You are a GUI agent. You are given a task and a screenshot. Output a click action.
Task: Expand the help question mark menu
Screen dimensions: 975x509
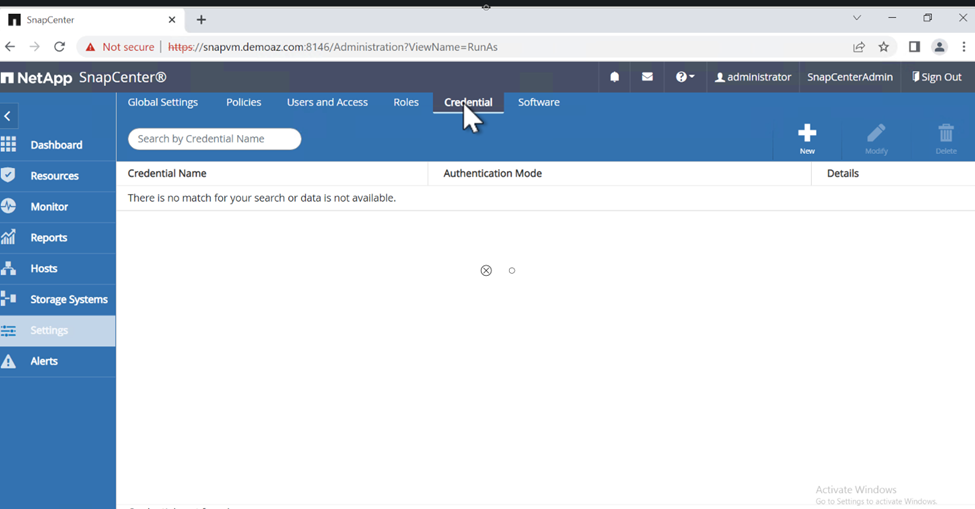click(685, 77)
